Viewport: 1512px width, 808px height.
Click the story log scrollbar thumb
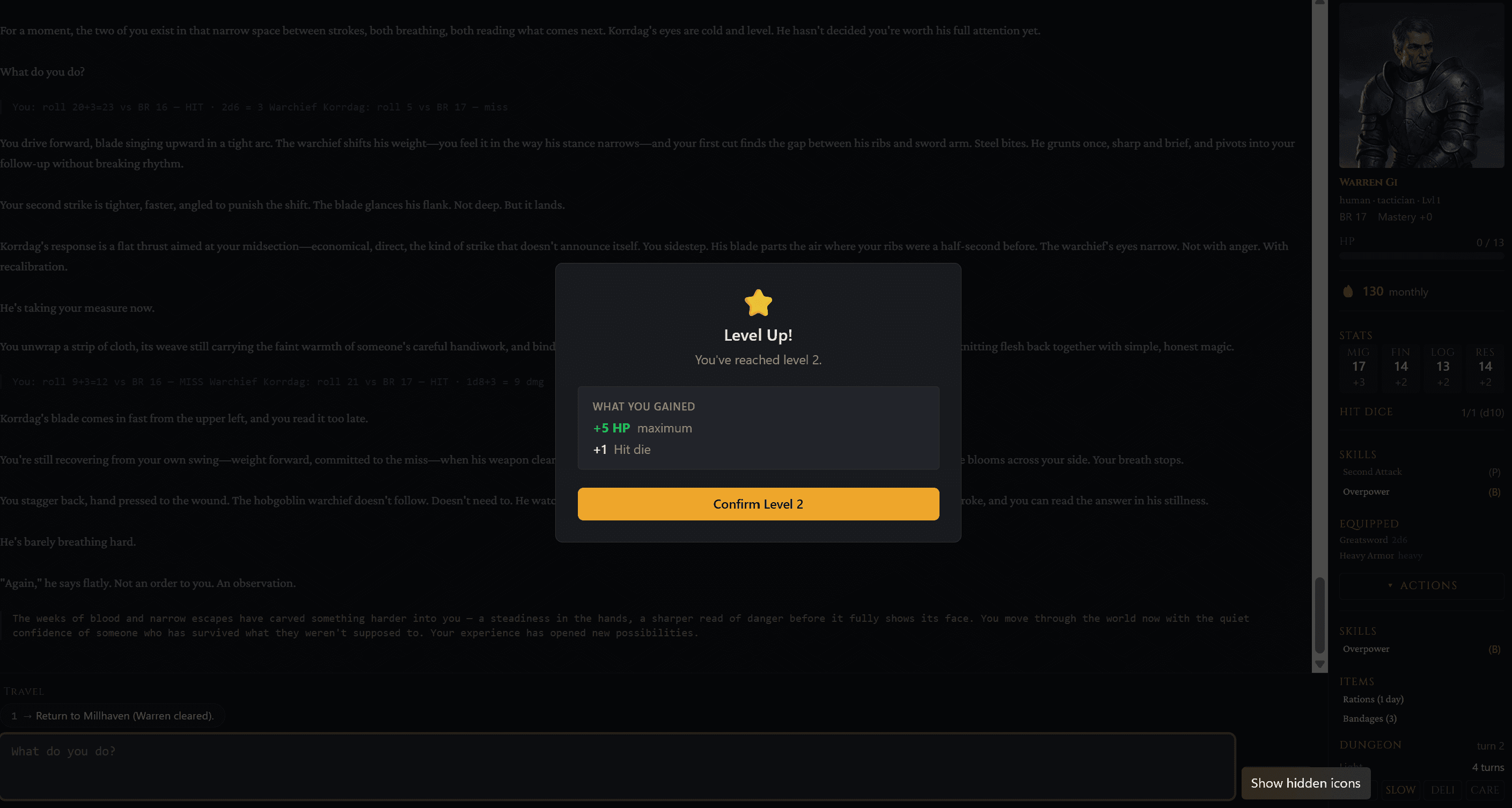(1319, 615)
